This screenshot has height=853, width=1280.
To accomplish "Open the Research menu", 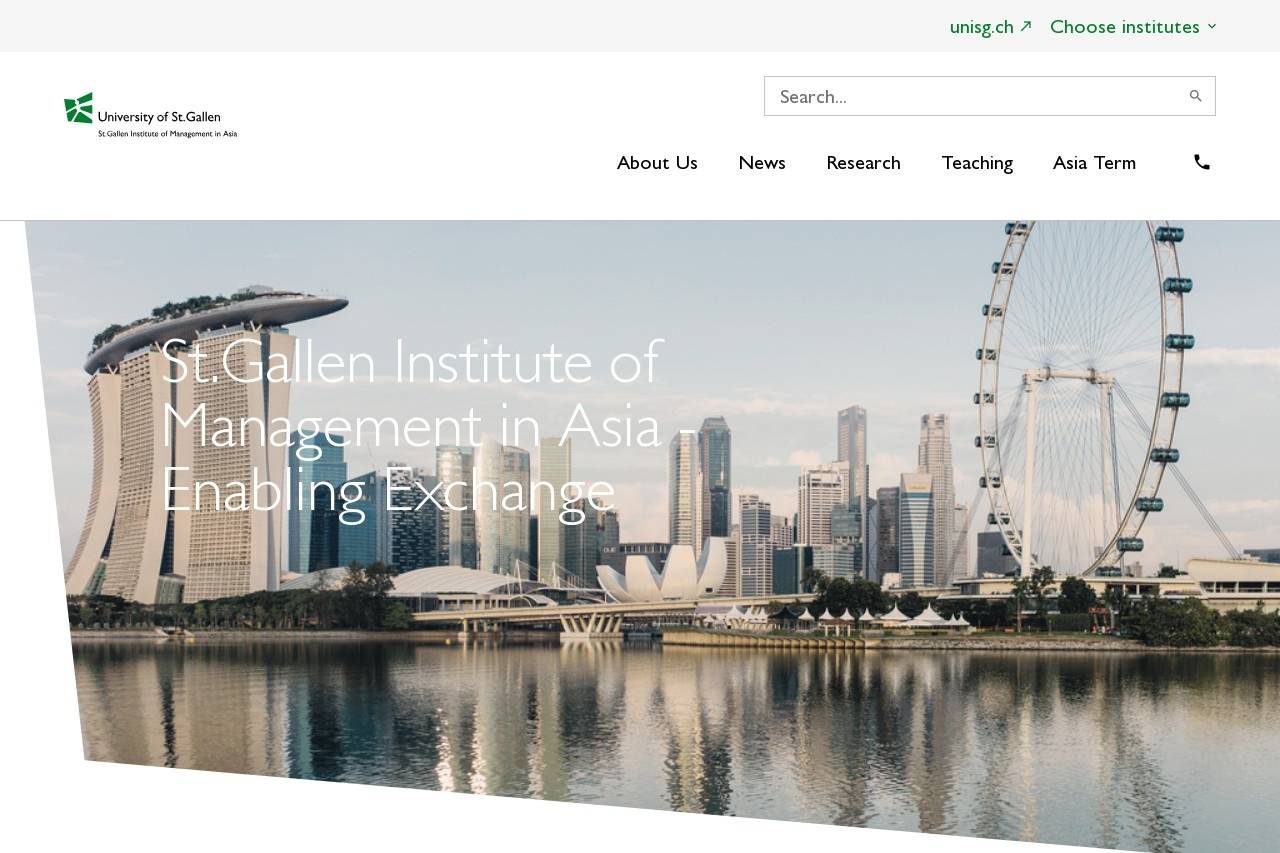I will [863, 162].
